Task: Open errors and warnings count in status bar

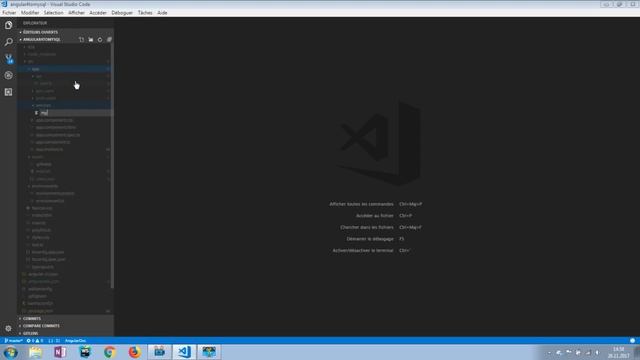Action: [x=35, y=340]
